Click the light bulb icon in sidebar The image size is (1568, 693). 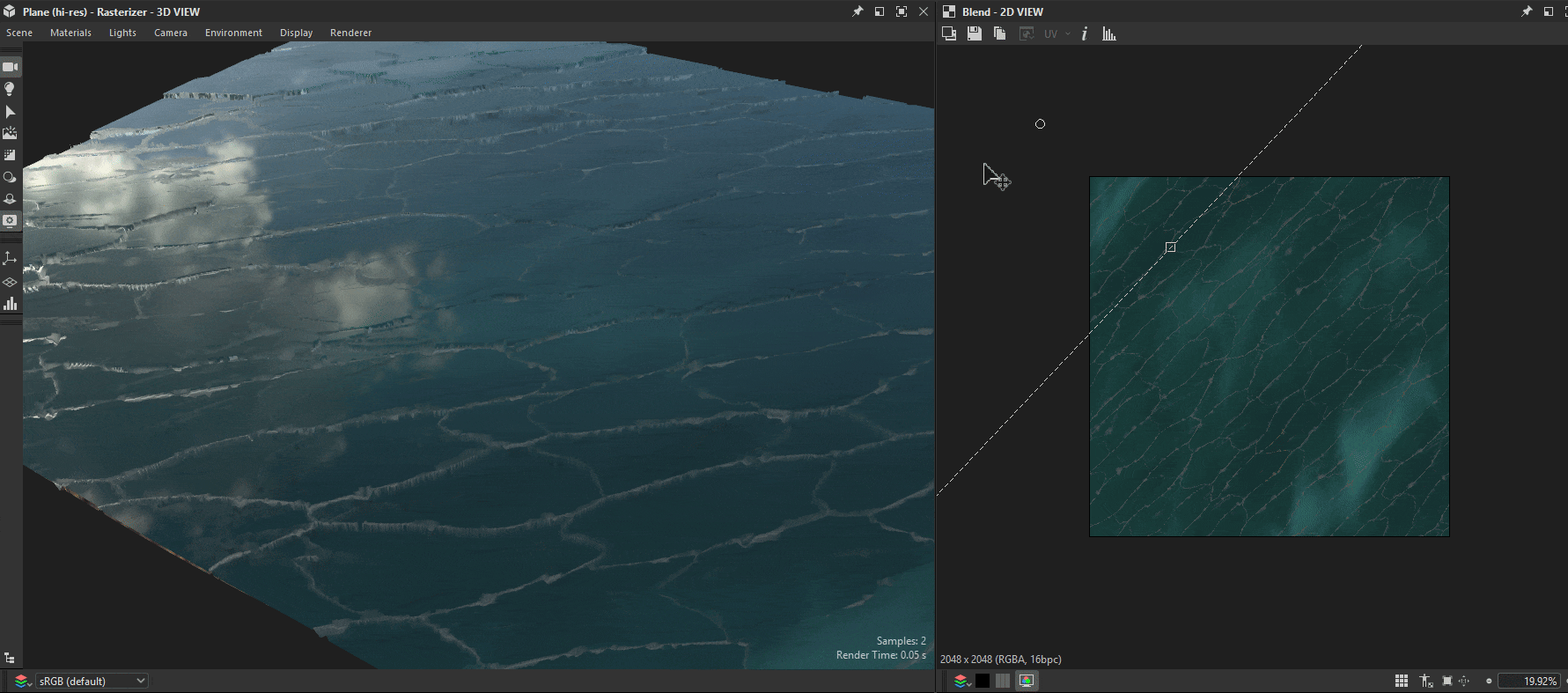coord(10,89)
